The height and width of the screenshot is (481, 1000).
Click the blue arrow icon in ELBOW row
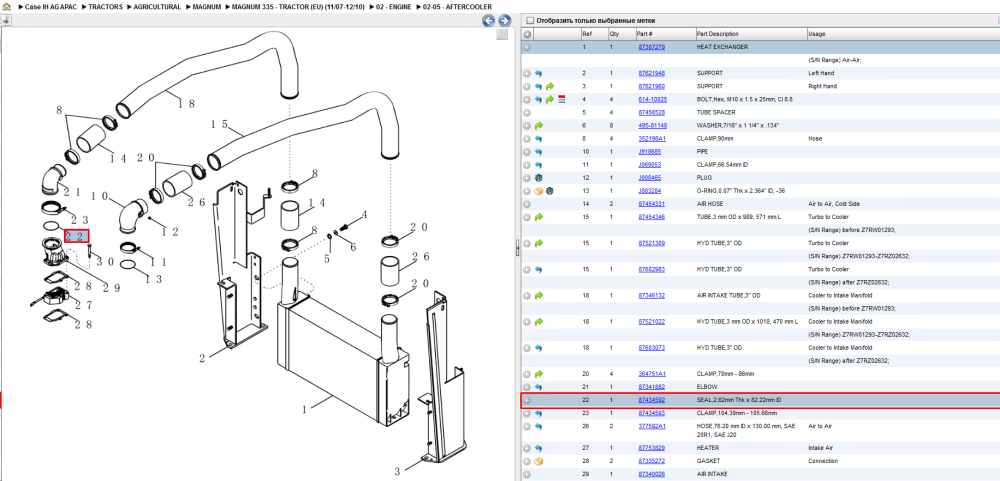538,387
